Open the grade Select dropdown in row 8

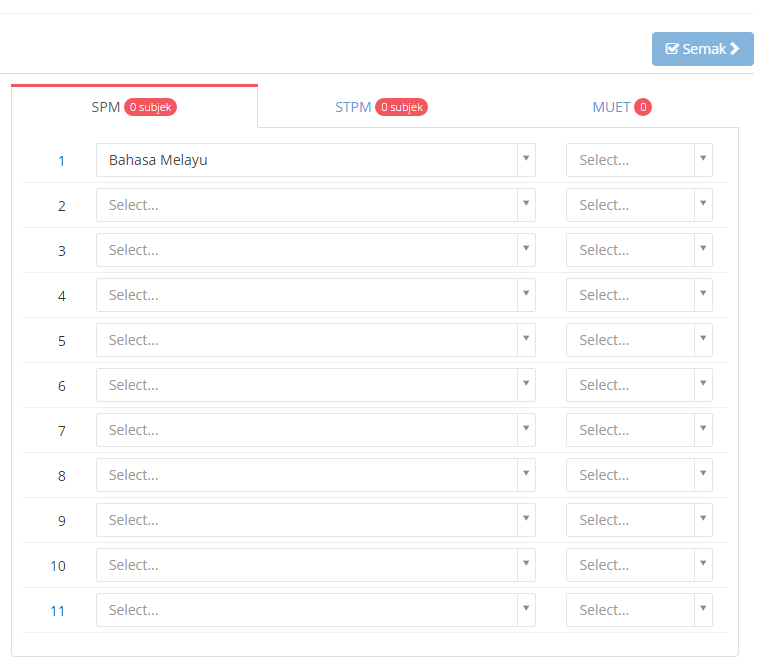(x=639, y=475)
